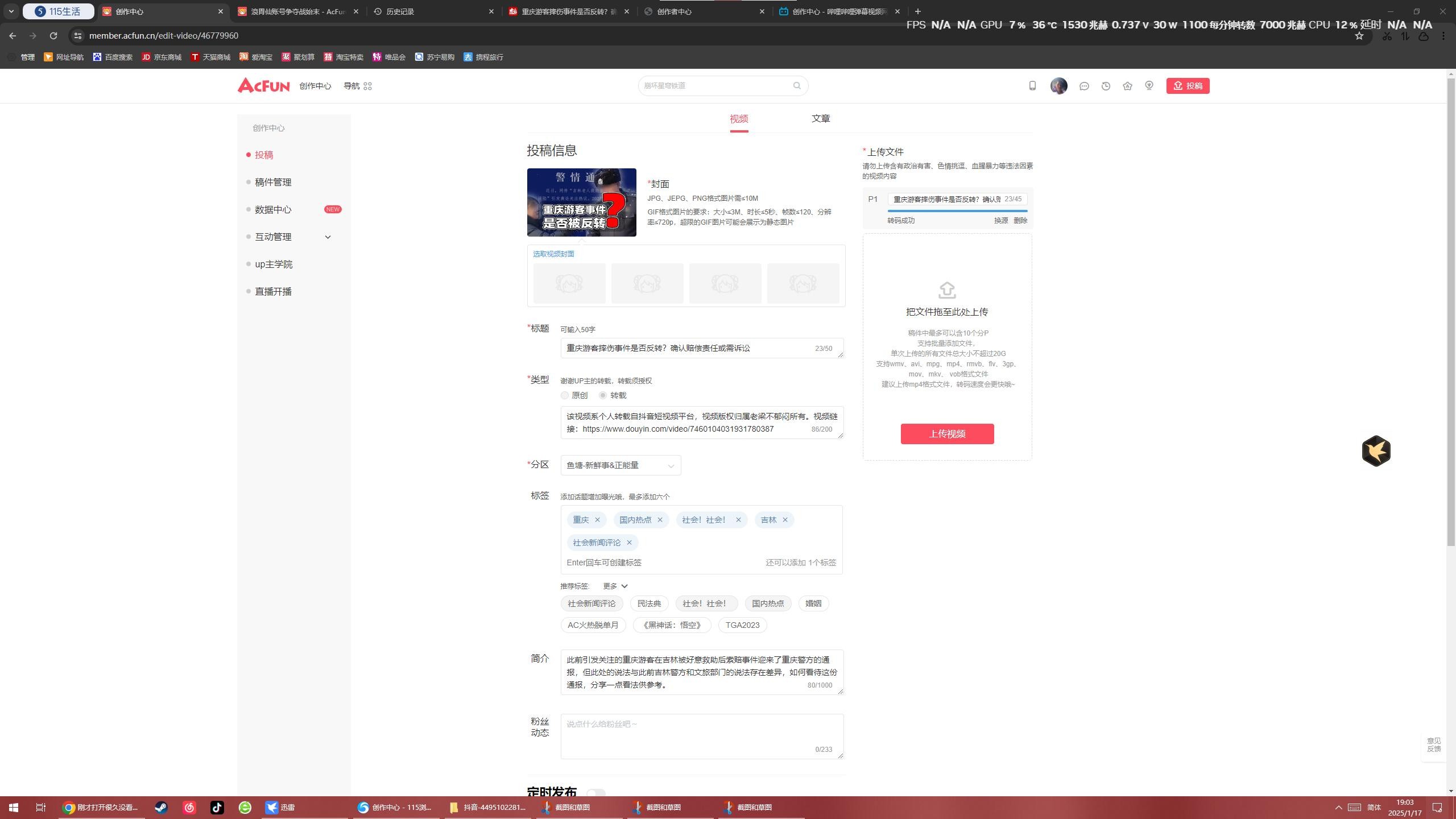
Task: Click the search magnifier icon
Action: [x=797, y=86]
